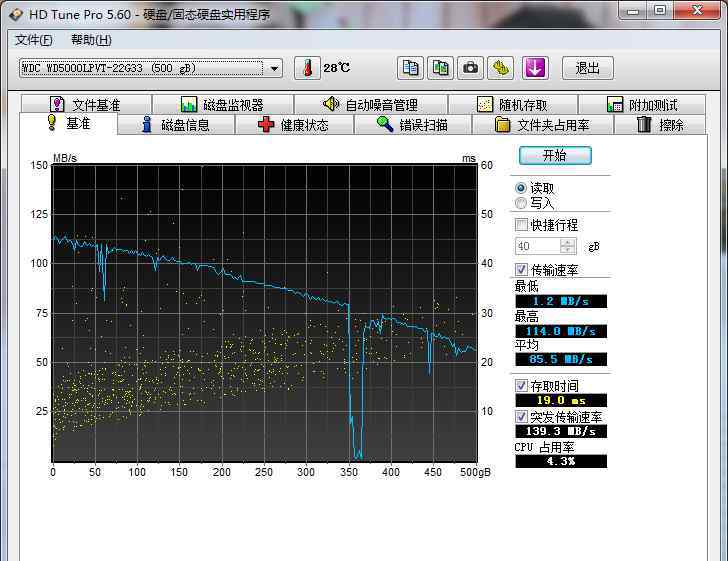The height and width of the screenshot is (561, 728).
Task: Click minimum value 1.2 MB/s
Action: tap(561, 301)
